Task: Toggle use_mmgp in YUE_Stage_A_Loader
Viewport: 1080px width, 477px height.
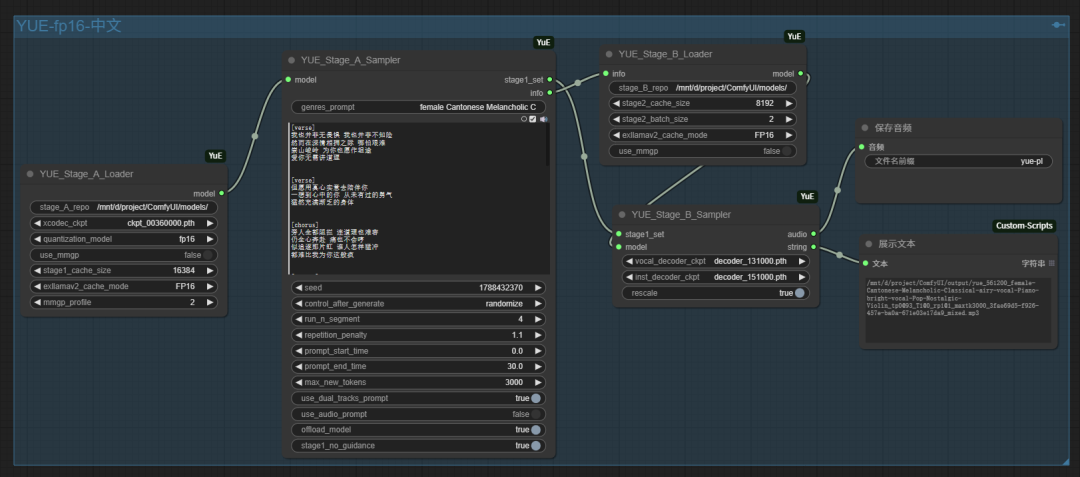Action: point(208,255)
